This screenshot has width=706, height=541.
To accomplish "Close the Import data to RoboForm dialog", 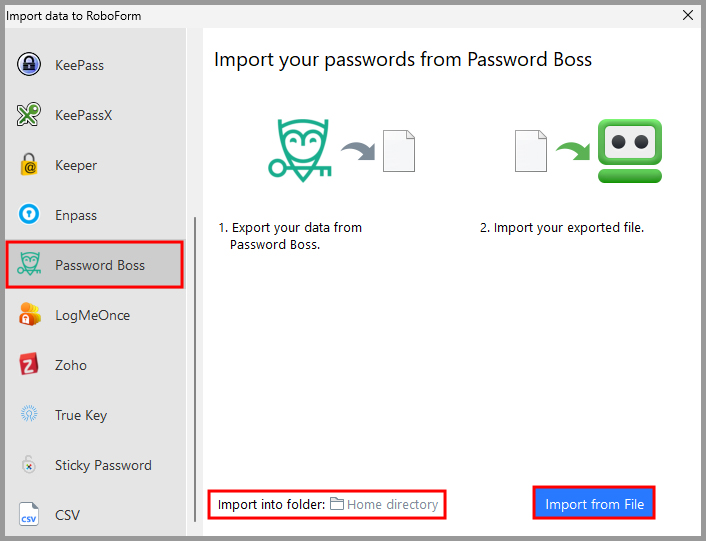I will click(687, 14).
